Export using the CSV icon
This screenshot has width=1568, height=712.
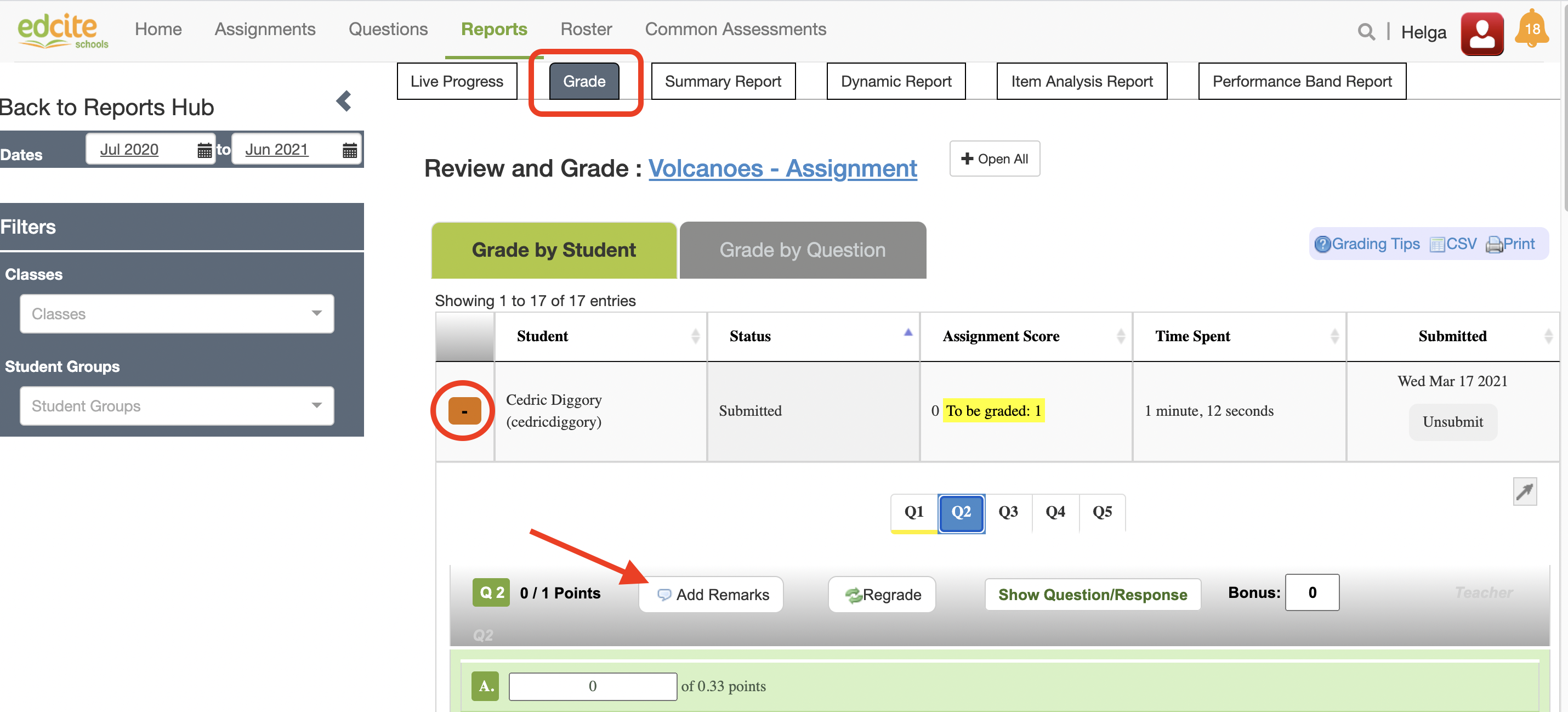[x=1437, y=244]
